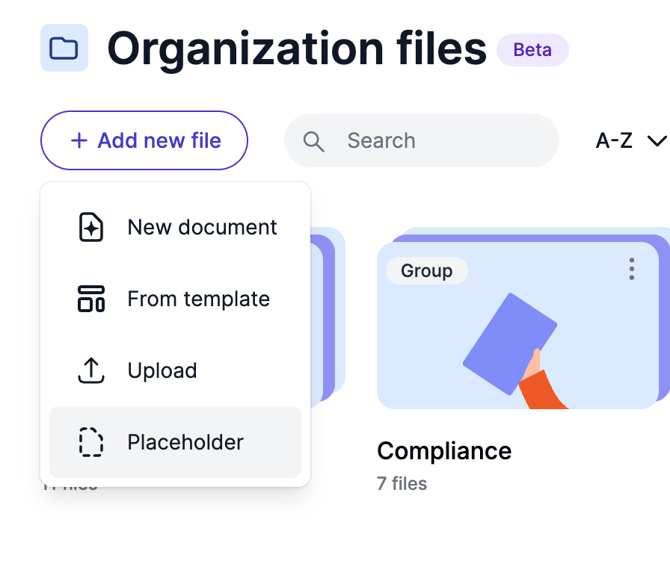Click the Beta badge
Viewport: 670px width, 575px height.
[532, 50]
